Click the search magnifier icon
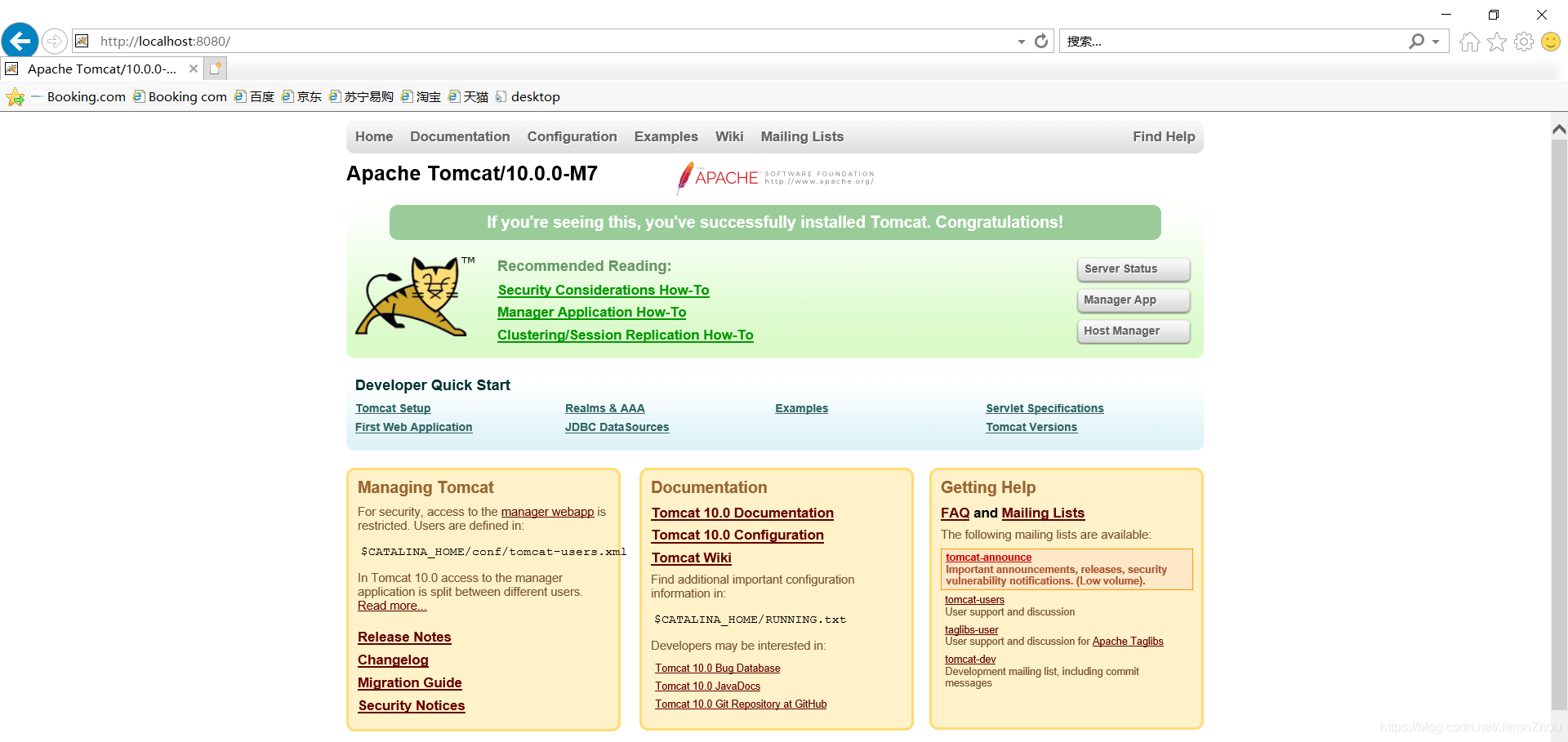1568x742 pixels. pyautogui.click(x=1416, y=41)
